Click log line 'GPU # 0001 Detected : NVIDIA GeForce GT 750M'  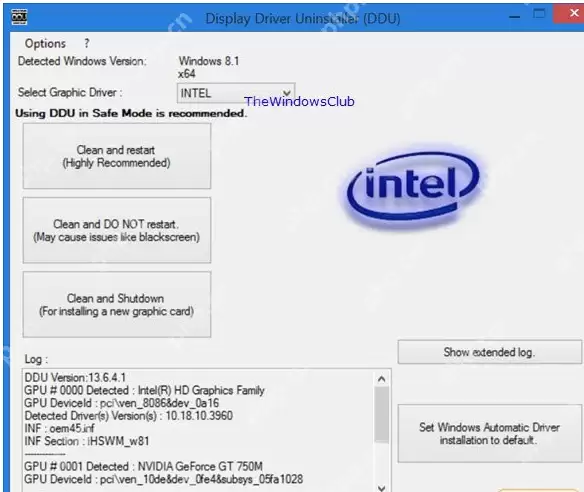click(143, 466)
